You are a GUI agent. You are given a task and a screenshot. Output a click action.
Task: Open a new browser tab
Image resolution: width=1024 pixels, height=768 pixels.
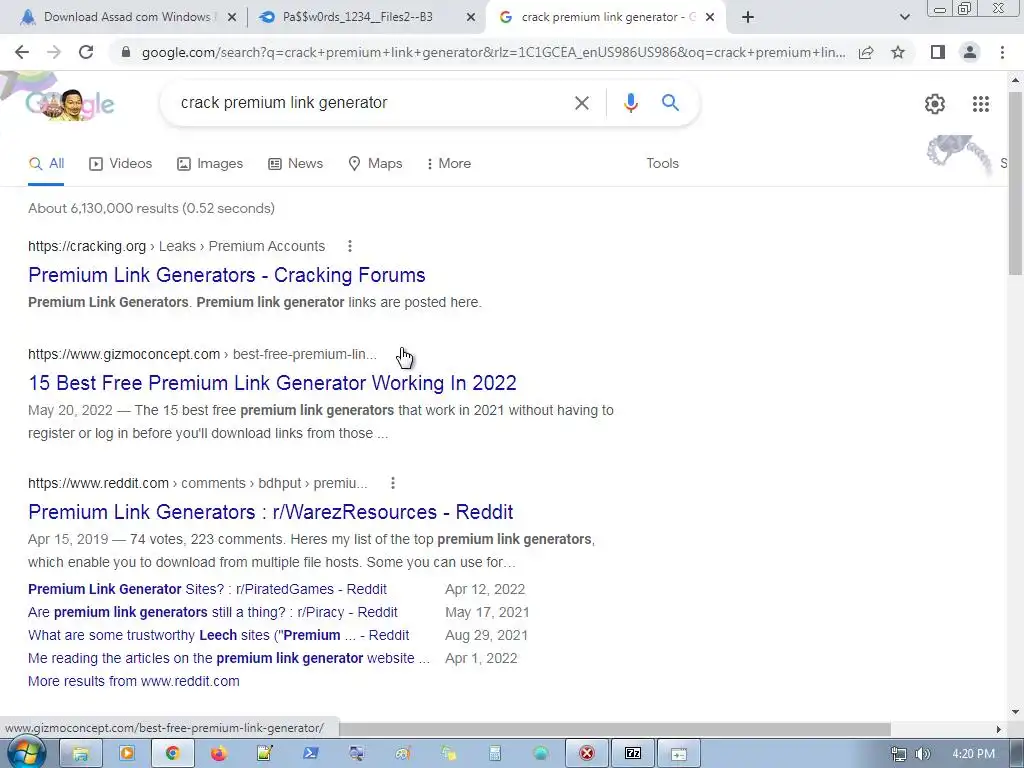tap(748, 17)
